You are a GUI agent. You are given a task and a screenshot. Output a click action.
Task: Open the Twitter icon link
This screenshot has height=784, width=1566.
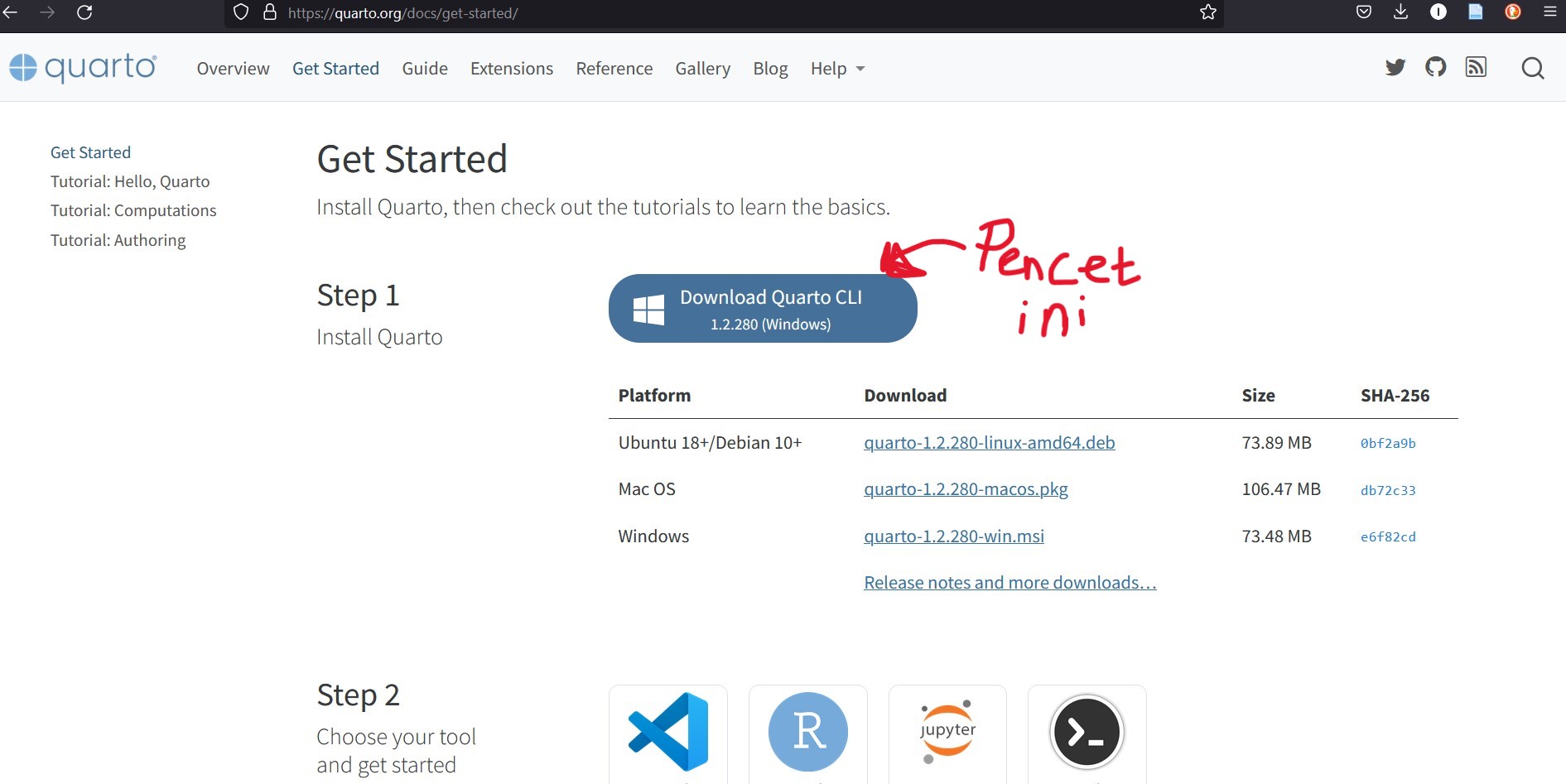point(1395,67)
